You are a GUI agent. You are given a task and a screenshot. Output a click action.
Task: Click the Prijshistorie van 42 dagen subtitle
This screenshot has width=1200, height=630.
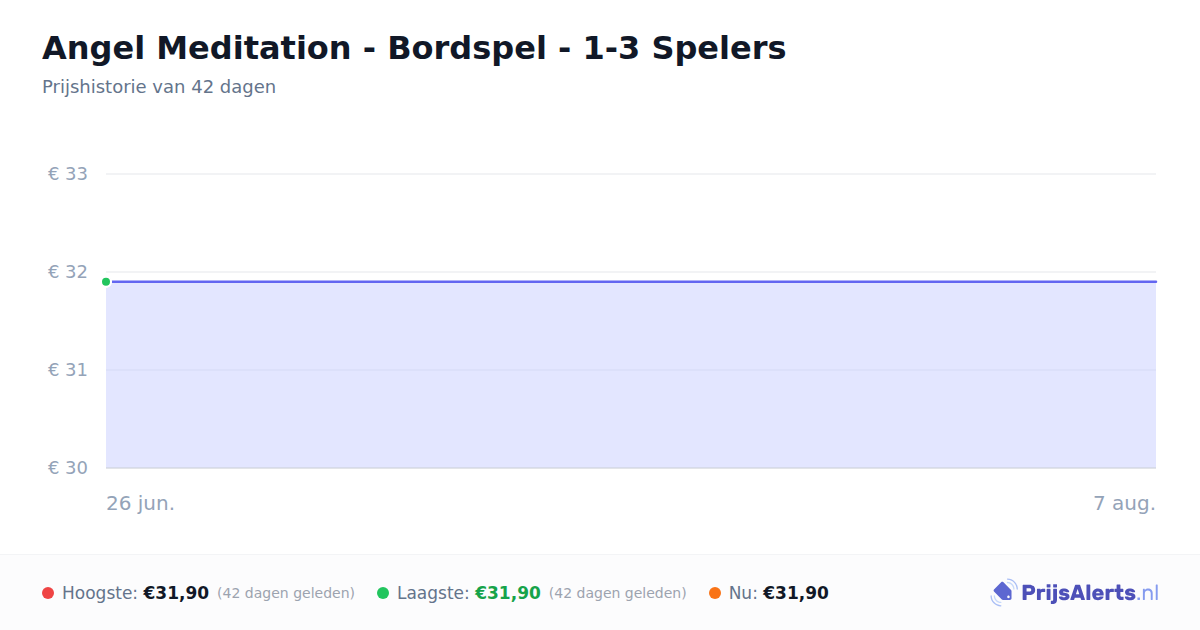159,87
